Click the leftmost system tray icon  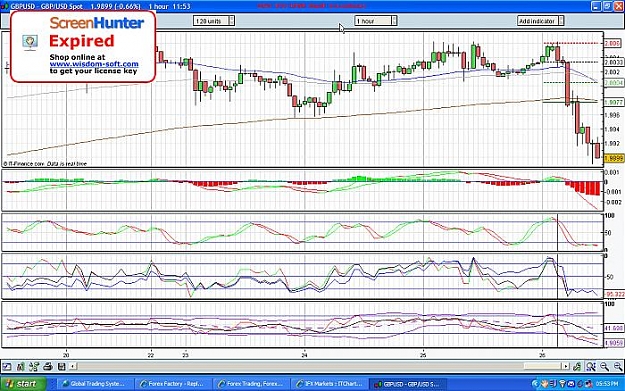[536, 384]
